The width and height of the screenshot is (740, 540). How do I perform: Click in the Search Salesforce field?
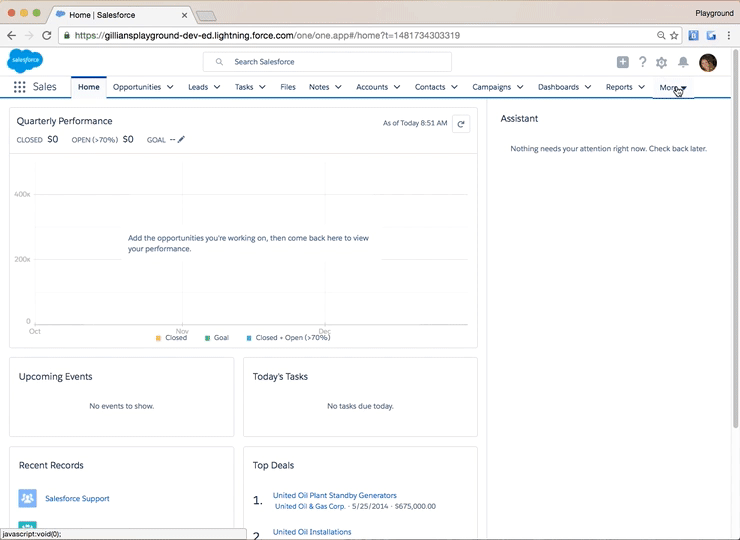point(327,62)
